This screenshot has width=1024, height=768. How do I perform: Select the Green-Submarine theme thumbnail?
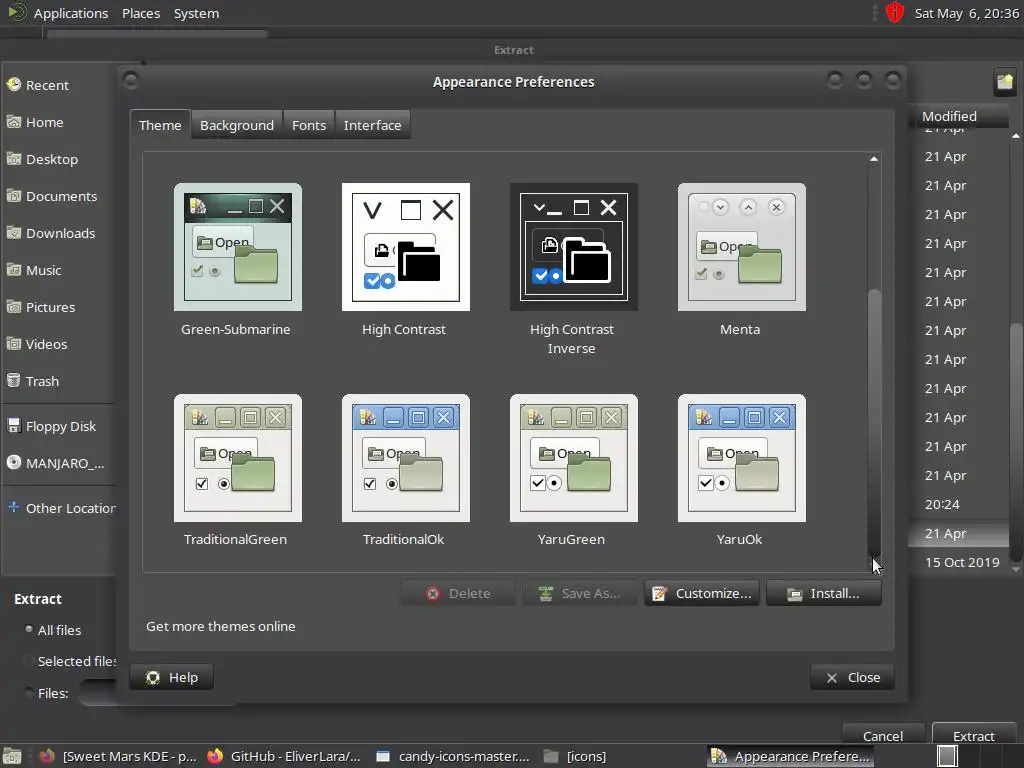[x=238, y=247]
